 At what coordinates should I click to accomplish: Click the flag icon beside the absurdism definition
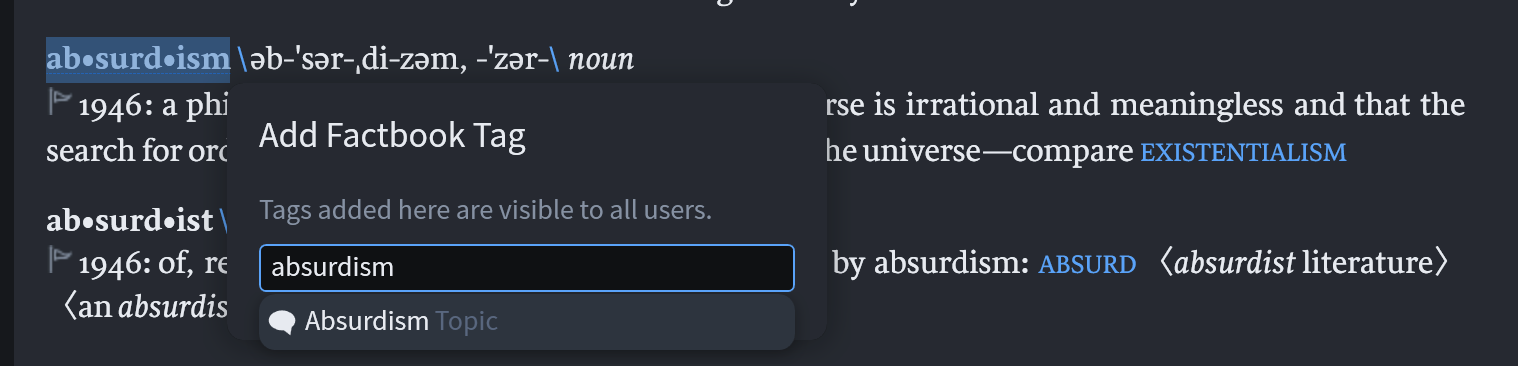[x=60, y=102]
